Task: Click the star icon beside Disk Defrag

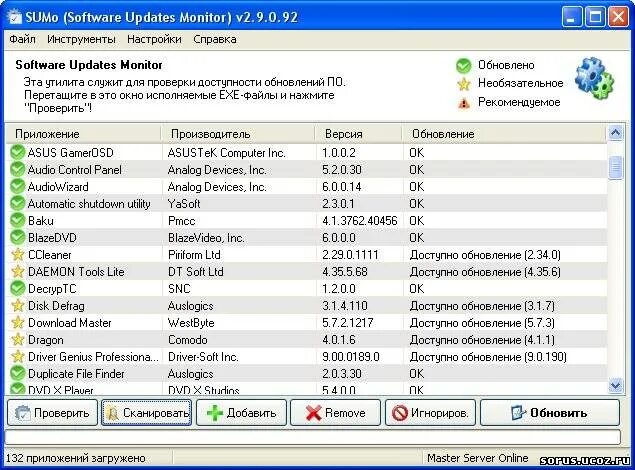Action: [x=17, y=306]
